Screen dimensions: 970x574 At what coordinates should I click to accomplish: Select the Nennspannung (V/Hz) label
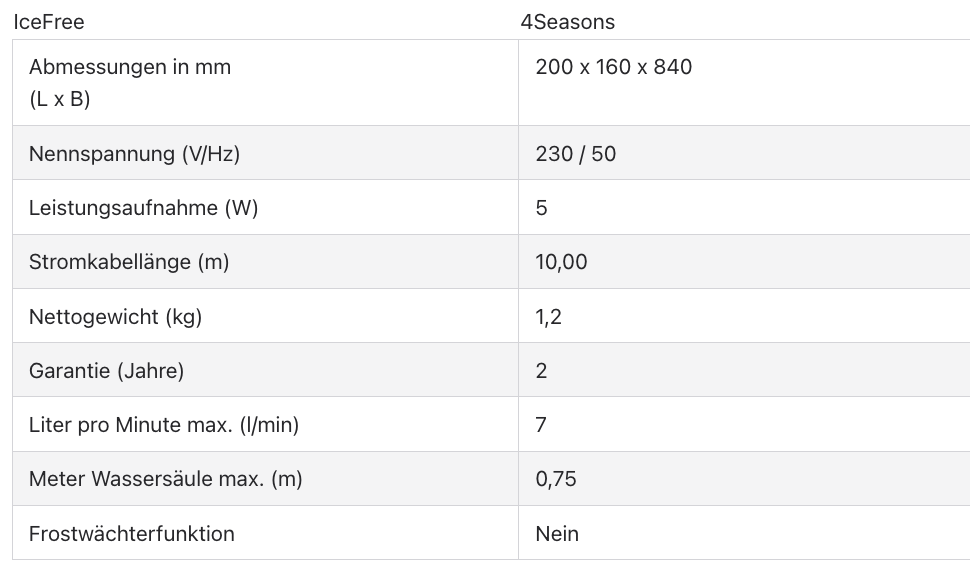pyautogui.click(x=135, y=154)
